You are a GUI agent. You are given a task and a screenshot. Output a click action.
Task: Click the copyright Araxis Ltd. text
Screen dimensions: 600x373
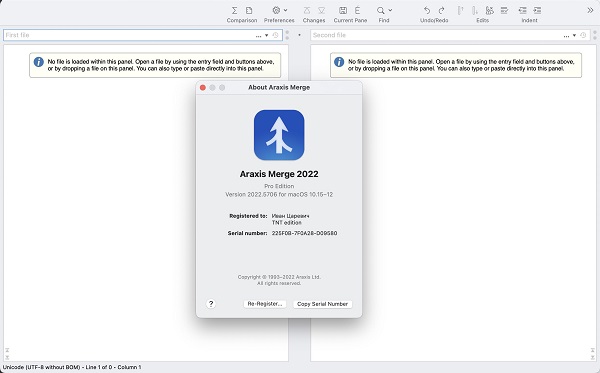tap(279, 277)
